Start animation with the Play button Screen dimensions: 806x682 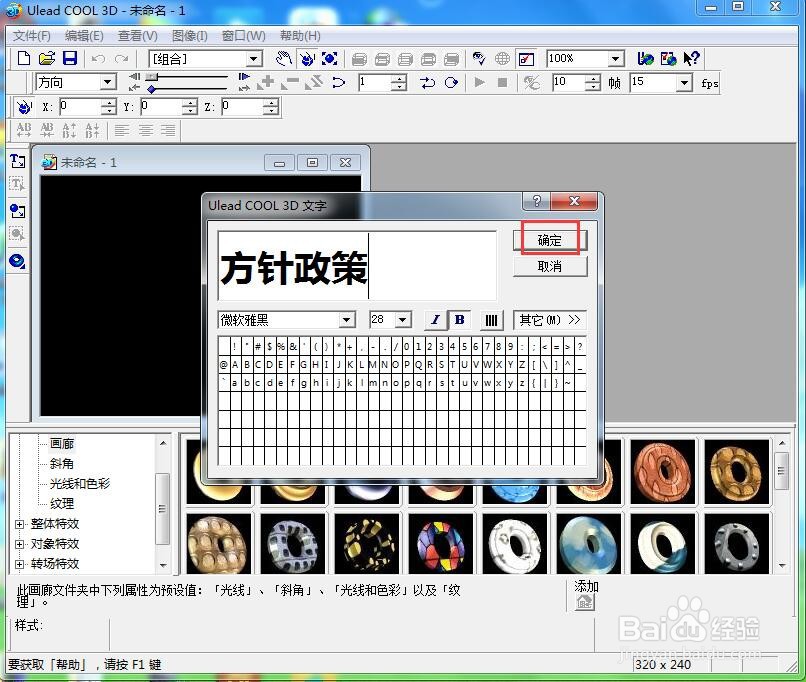(480, 82)
